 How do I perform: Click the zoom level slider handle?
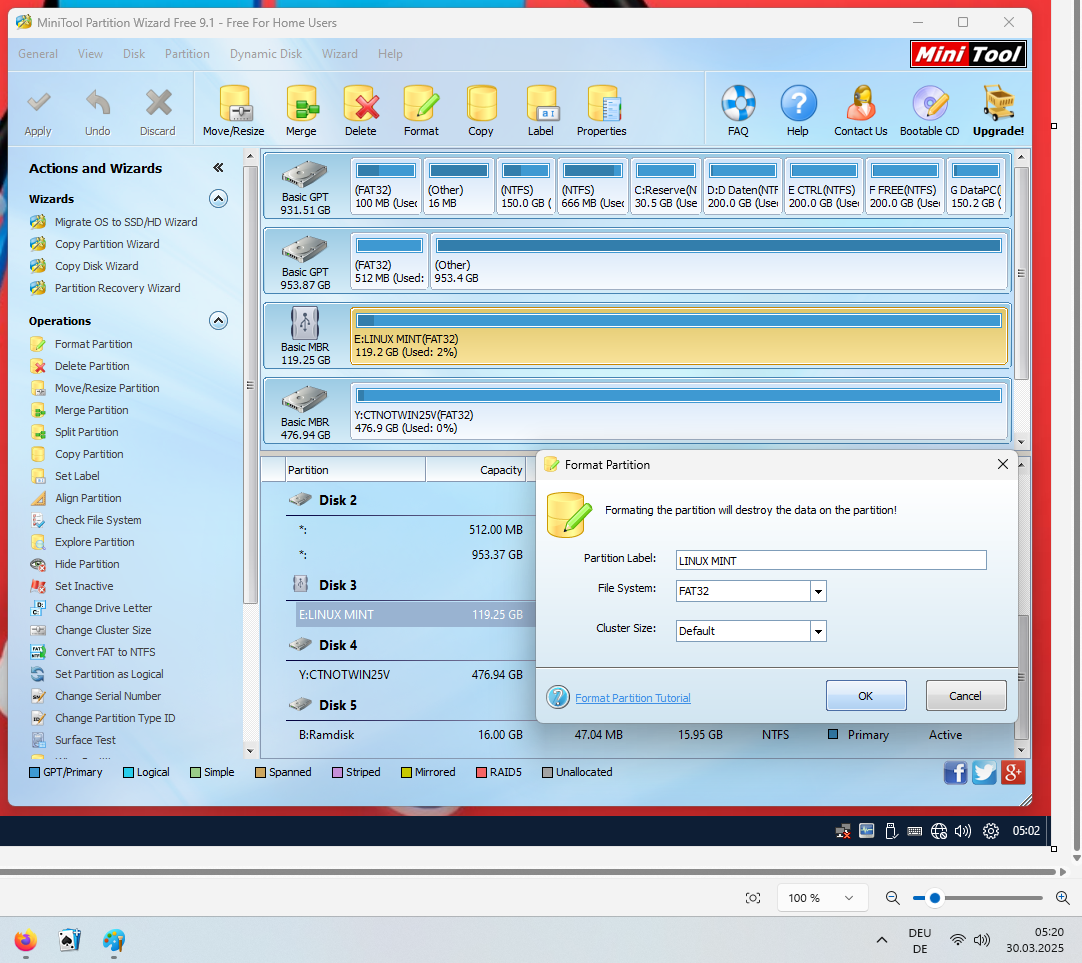click(x=935, y=897)
